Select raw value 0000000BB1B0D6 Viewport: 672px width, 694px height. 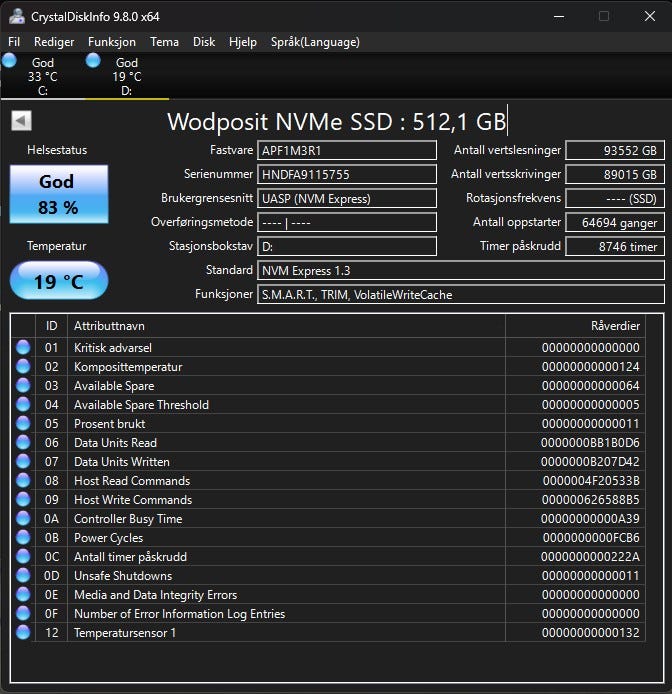[x=590, y=443]
